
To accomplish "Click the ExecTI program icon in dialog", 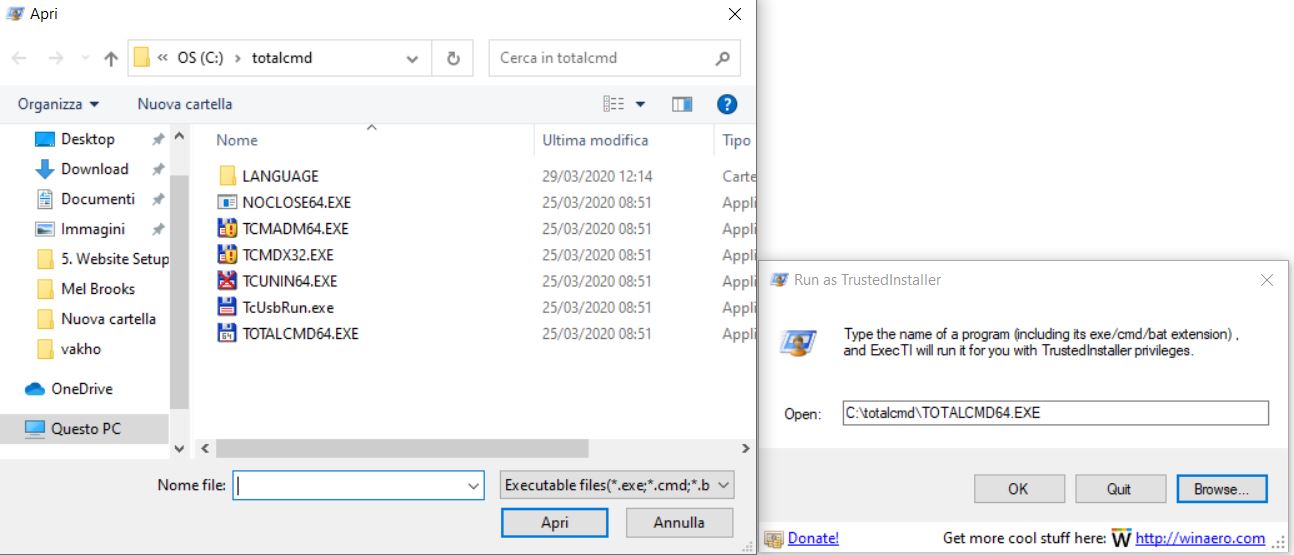I will [798, 343].
